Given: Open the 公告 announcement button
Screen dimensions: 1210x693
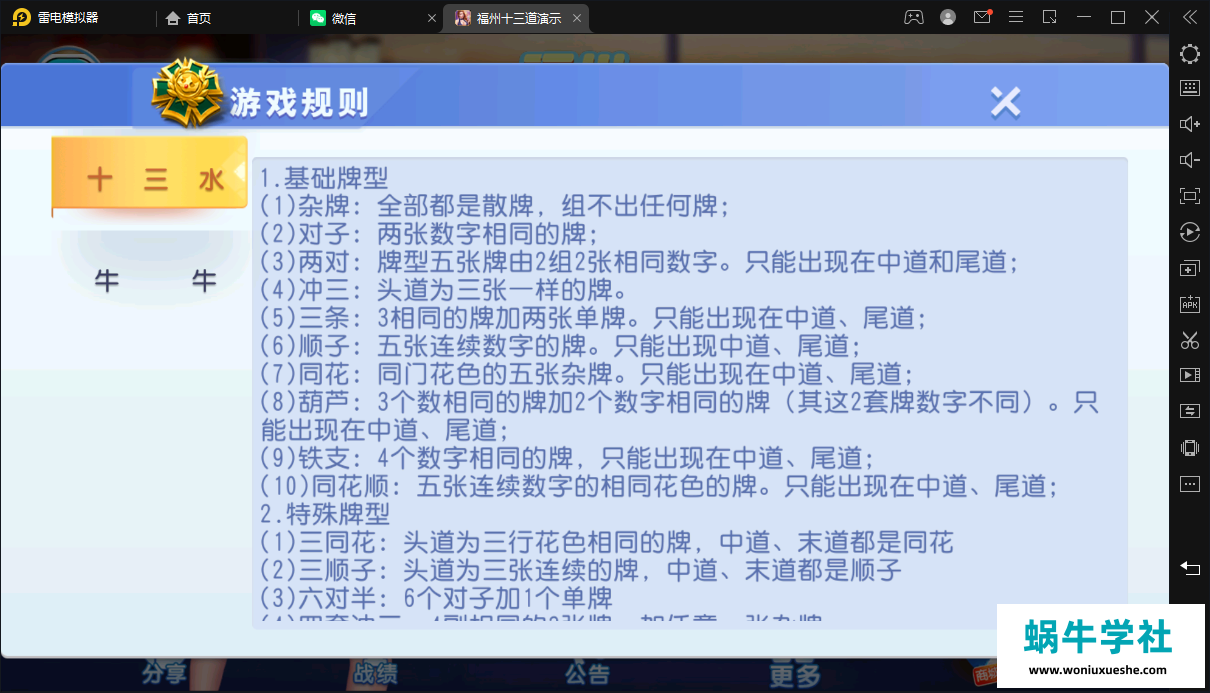Looking at the screenshot, I should [x=588, y=675].
